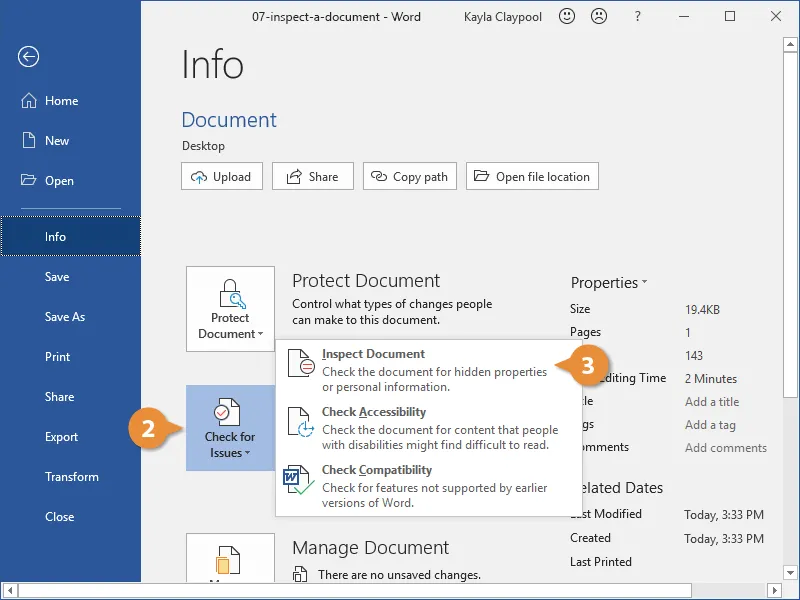Switch to the Save As tab

pyautogui.click(x=65, y=317)
